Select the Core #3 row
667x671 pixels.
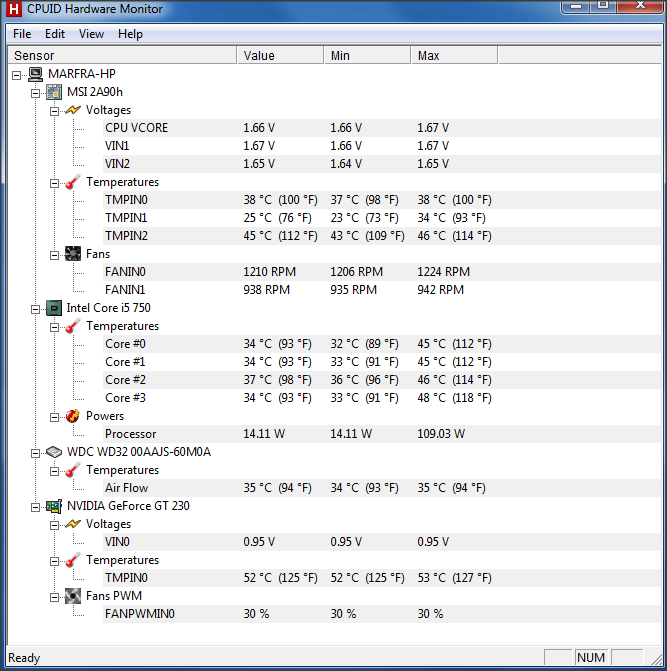382,398
